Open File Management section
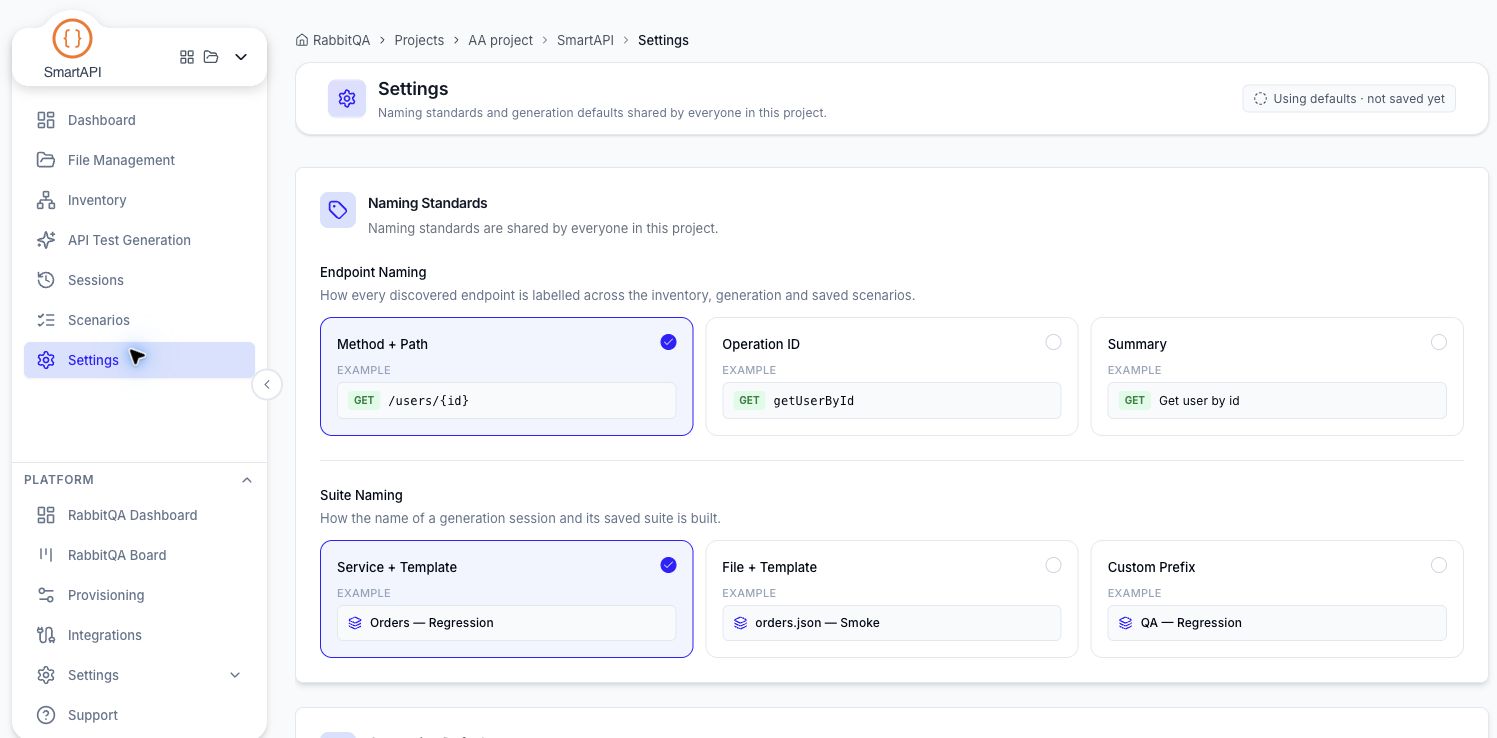The width and height of the screenshot is (1497, 738). point(139,160)
